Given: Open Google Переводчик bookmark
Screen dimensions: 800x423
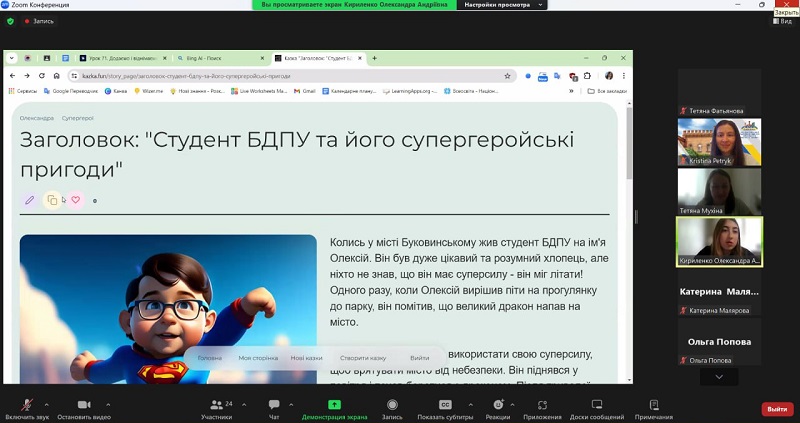Looking at the screenshot, I should coord(71,91).
